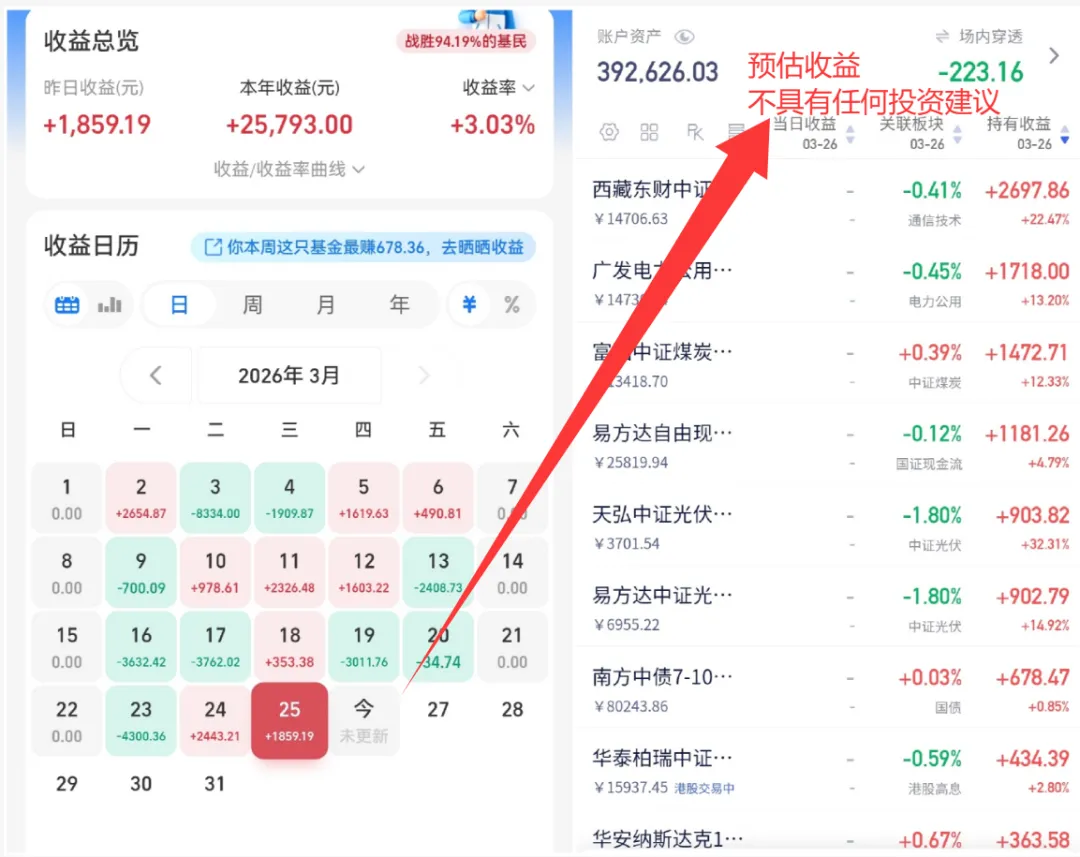Expand the 收益/收益率曲线 section
Viewport: 1080px width, 857px height.
pyautogui.click(x=289, y=170)
